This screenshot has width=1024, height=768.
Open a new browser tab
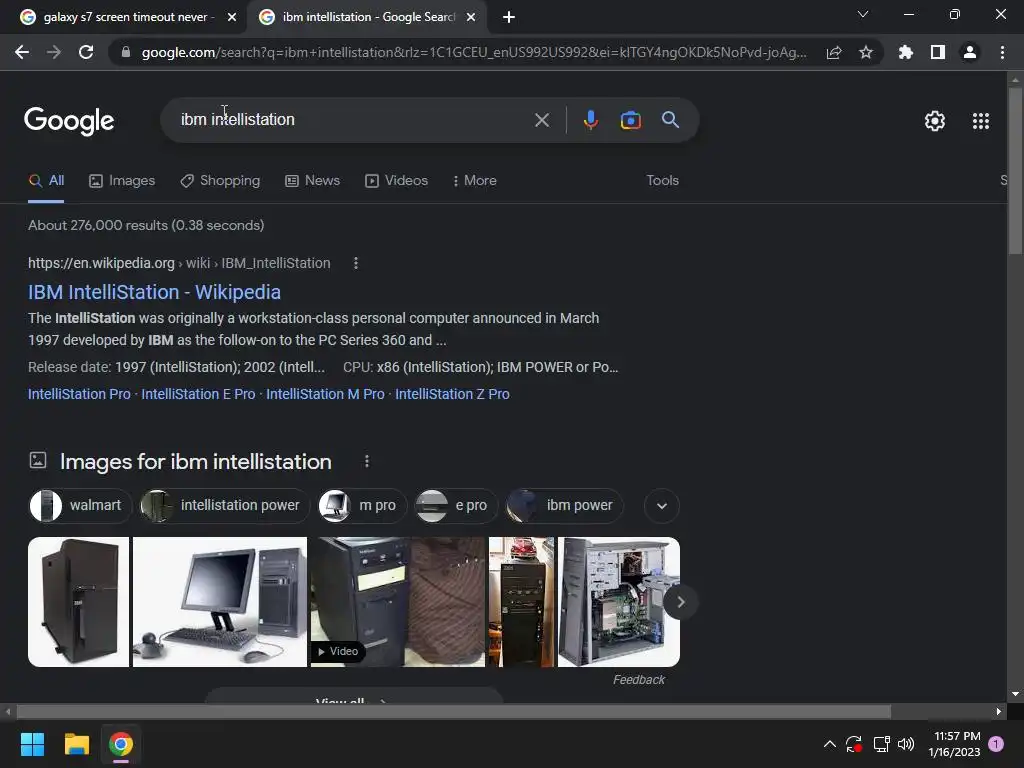click(x=509, y=17)
